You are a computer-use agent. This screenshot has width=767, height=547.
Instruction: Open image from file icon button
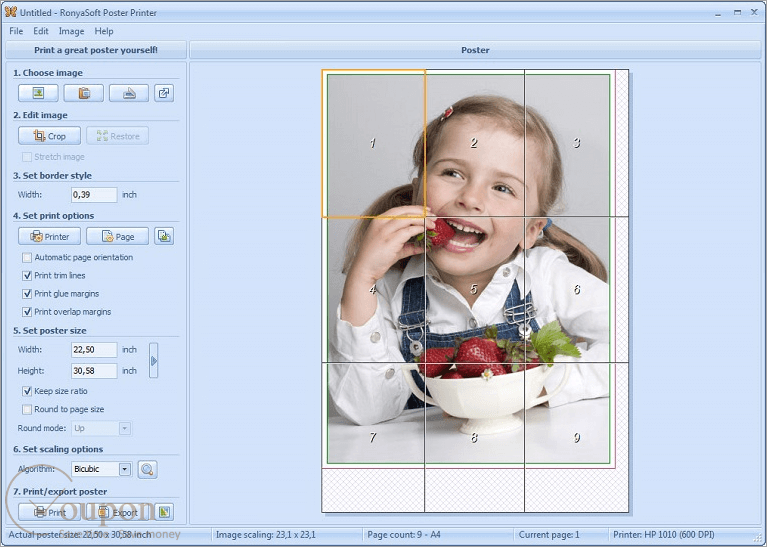pyautogui.click(x=38, y=93)
